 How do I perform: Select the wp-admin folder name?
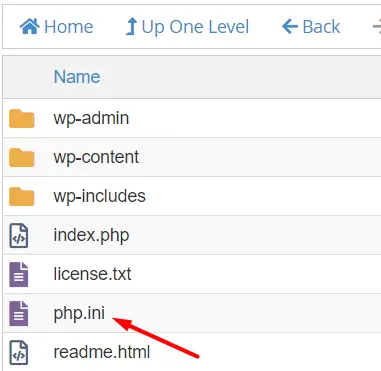click(91, 118)
